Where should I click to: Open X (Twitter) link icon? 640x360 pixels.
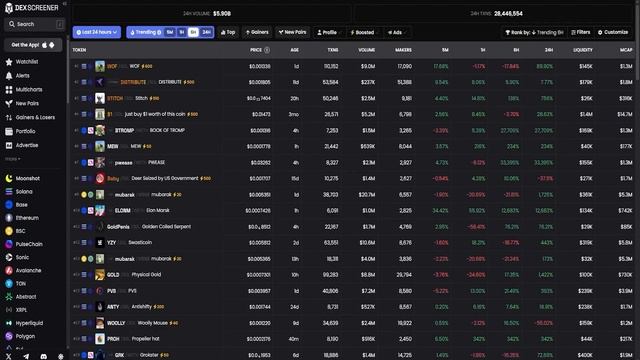click(x=9, y=356)
